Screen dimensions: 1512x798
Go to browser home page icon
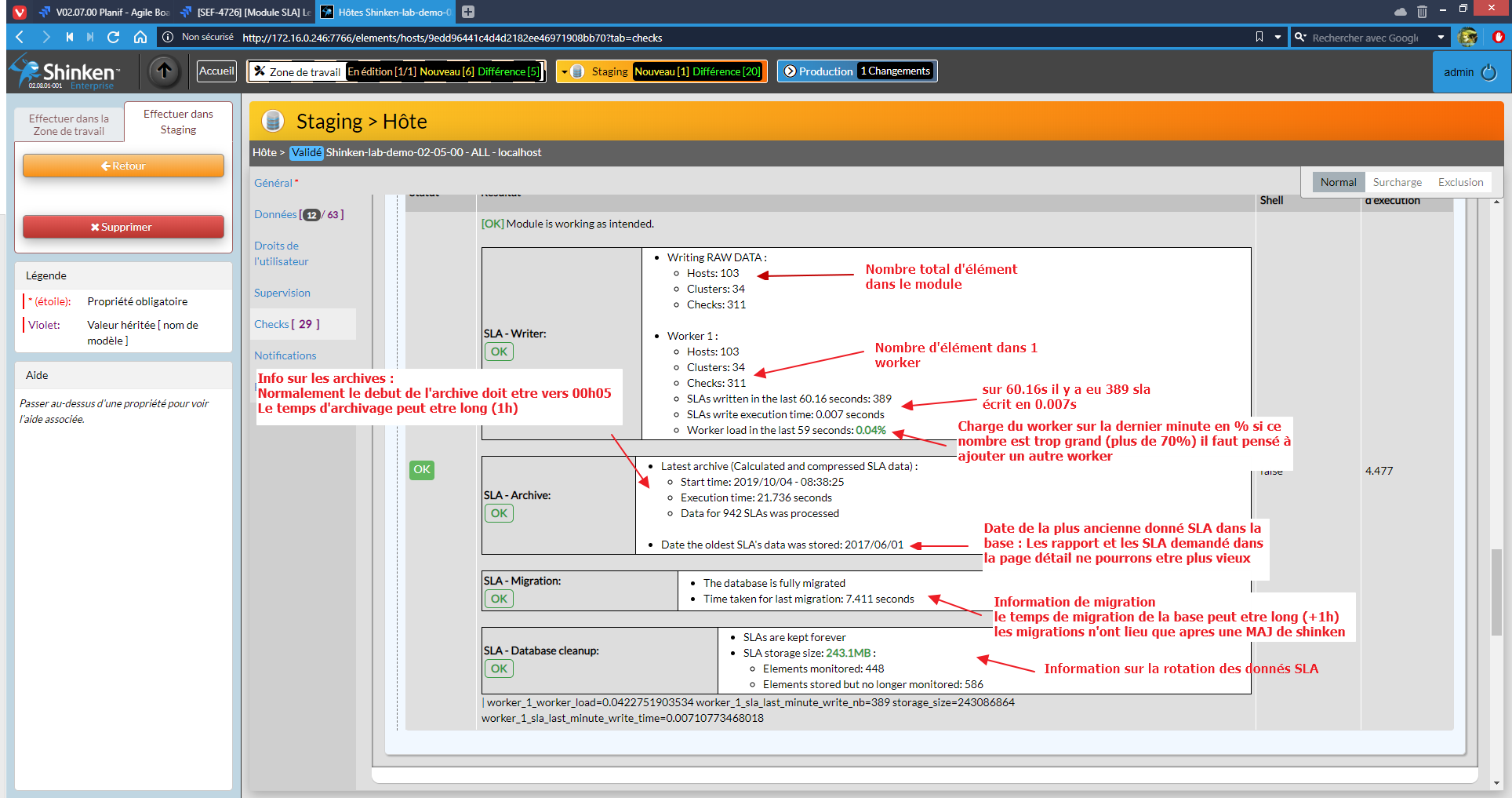140,37
